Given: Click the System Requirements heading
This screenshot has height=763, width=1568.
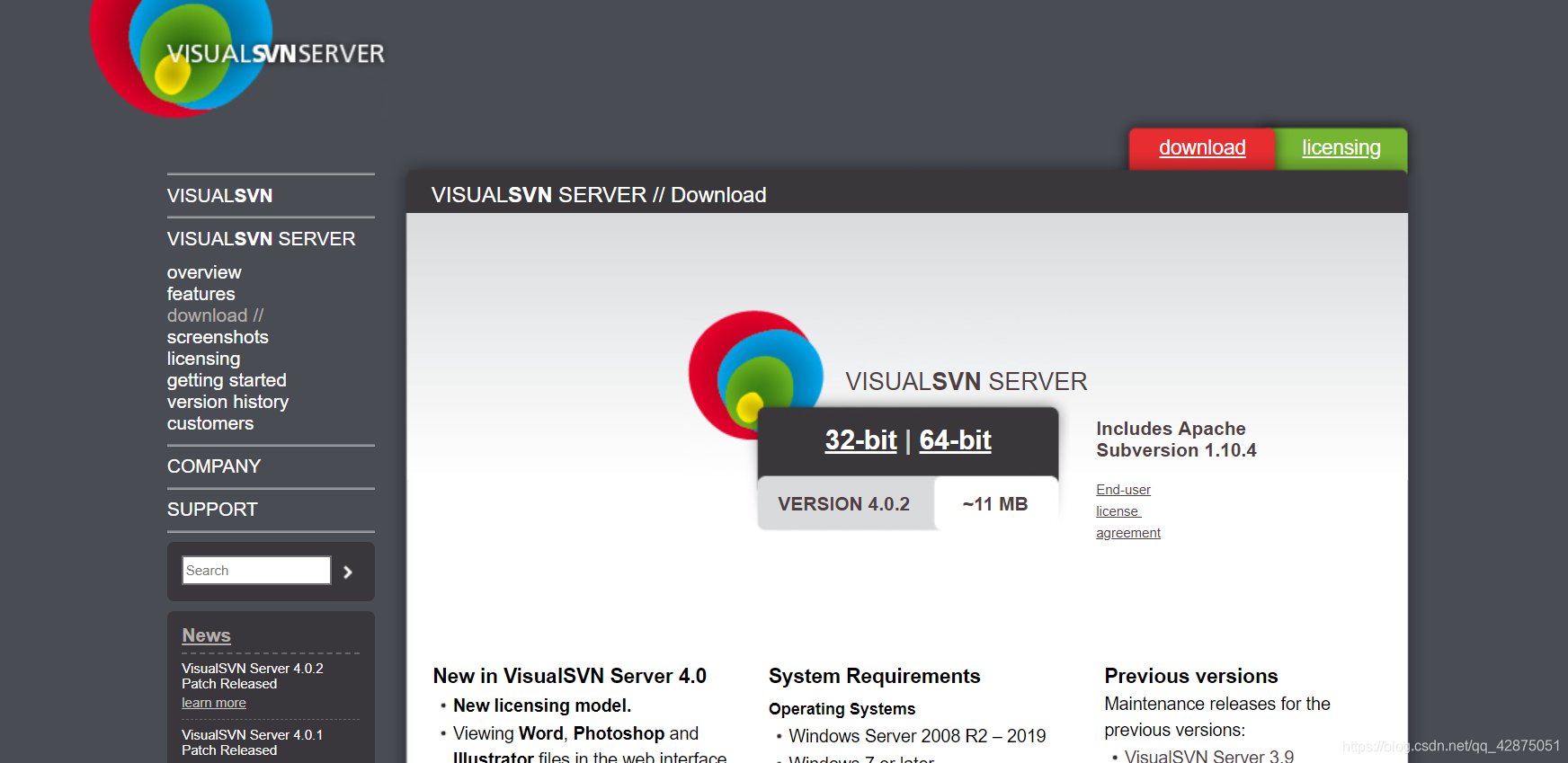Looking at the screenshot, I should click(874, 676).
